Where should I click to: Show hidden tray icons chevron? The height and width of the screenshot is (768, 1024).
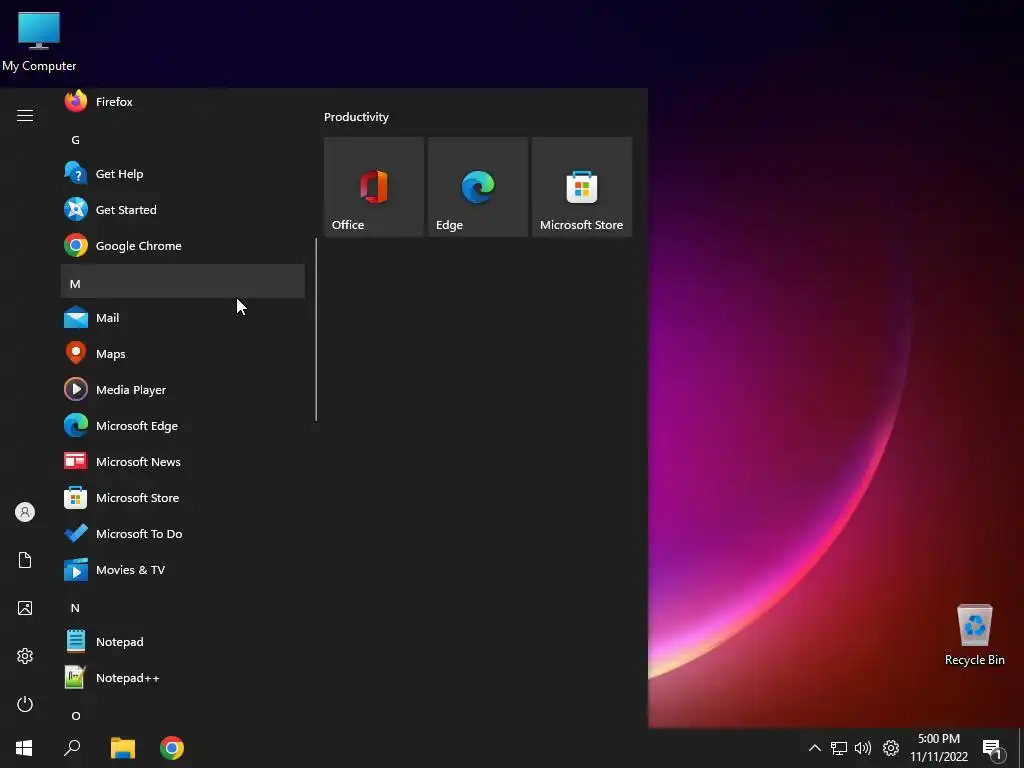814,748
